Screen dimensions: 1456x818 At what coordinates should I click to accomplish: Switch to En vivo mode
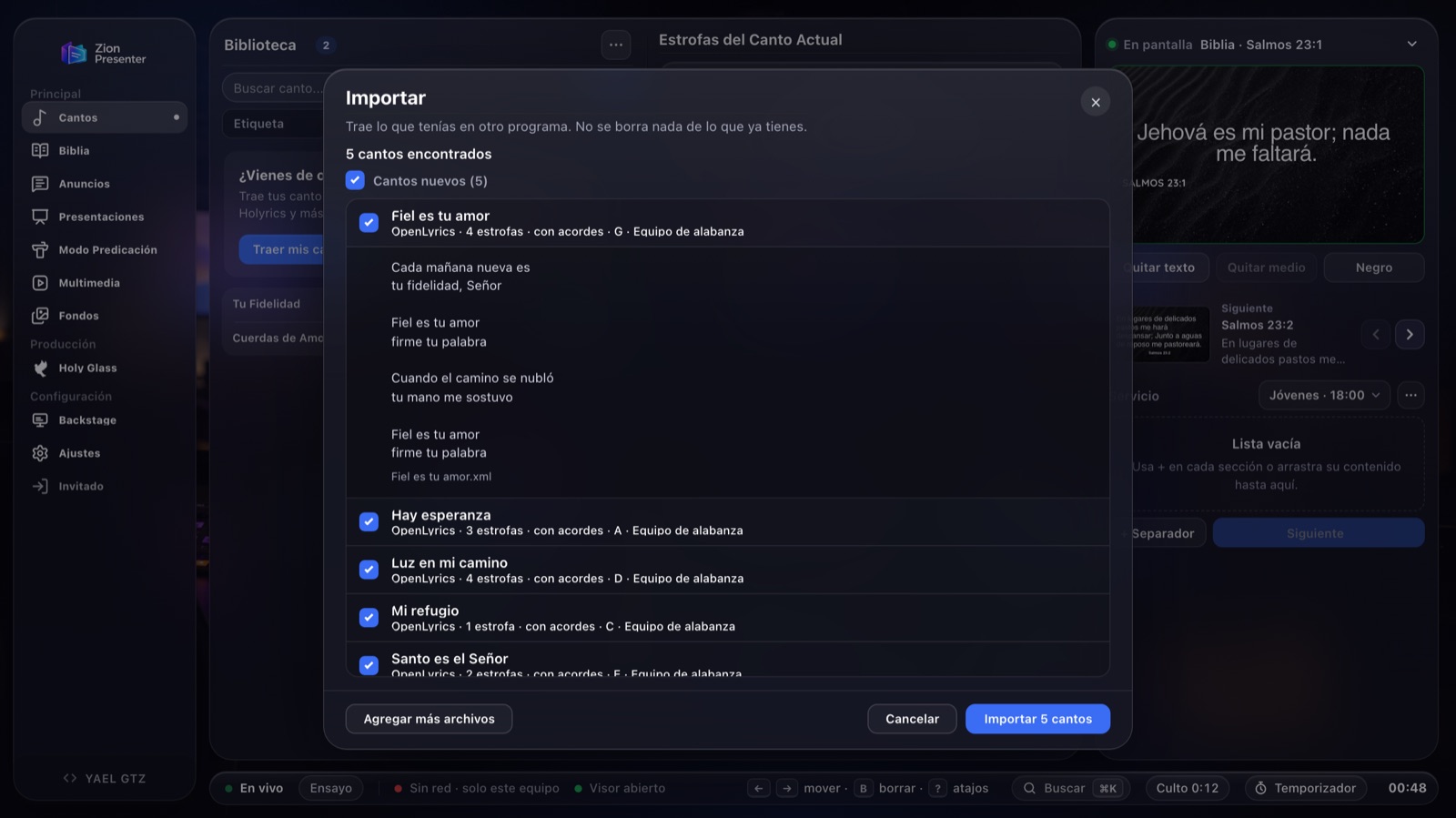pyautogui.click(x=254, y=788)
